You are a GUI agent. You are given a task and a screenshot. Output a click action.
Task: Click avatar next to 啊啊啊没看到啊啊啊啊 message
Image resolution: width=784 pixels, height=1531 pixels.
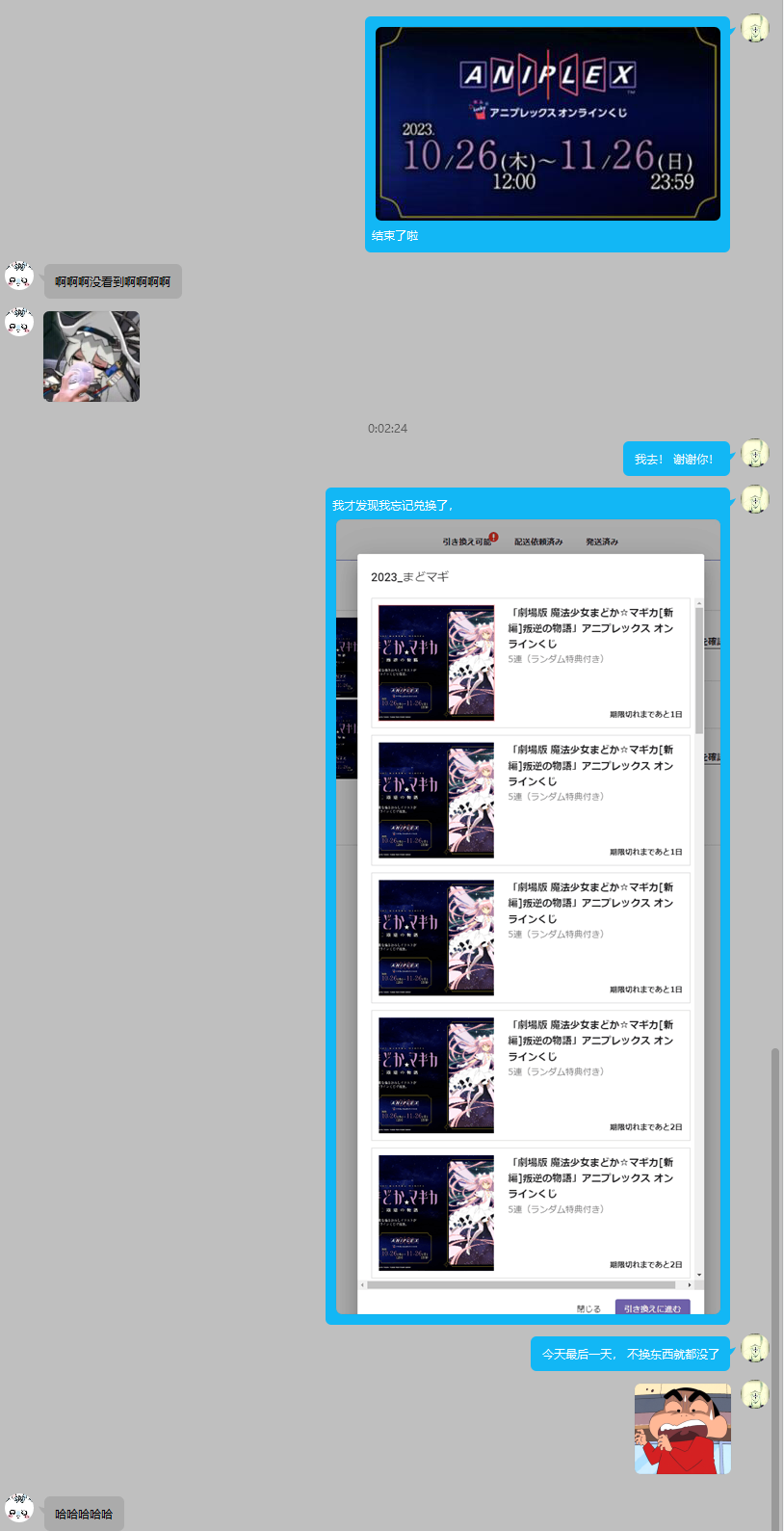tap(19, 277)
